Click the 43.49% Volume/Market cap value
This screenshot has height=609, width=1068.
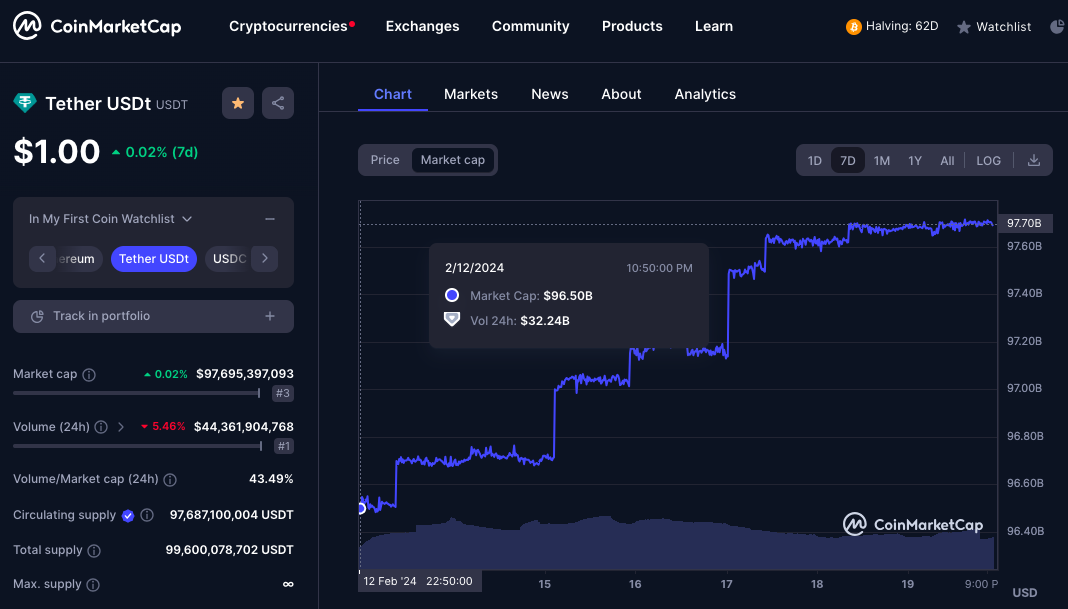[271, 479]
